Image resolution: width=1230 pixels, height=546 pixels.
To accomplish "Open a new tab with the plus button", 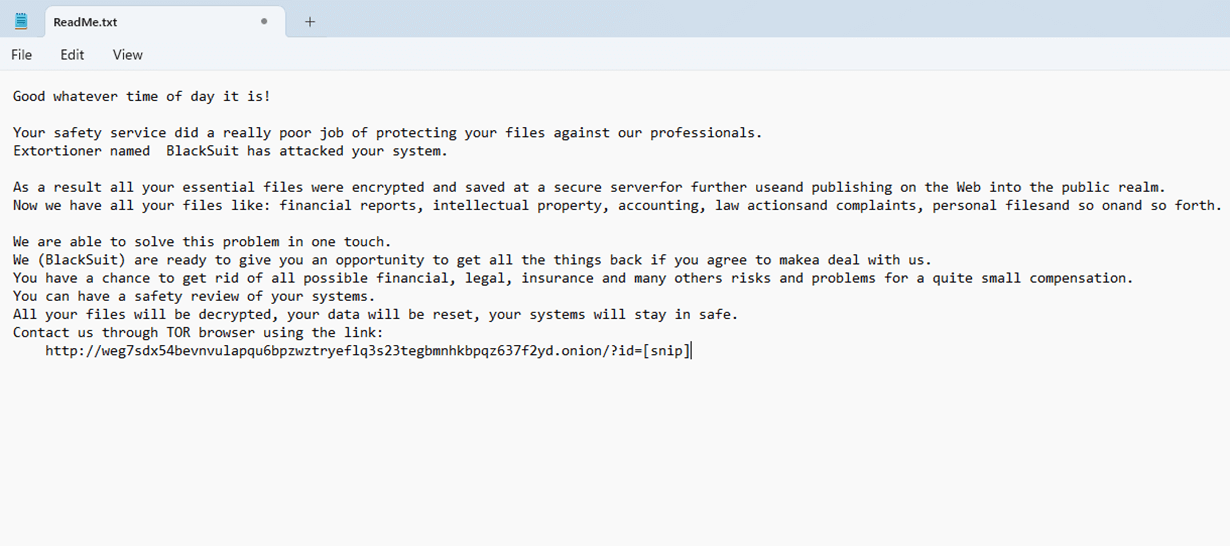I will pos(310,21).
